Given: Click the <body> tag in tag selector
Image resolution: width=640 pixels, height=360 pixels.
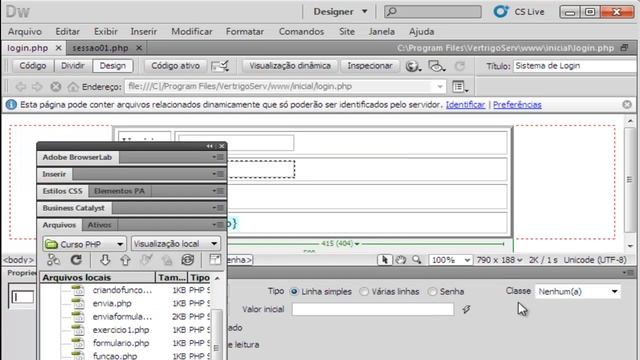Looking at the screenshot, I should coord(18,260).
